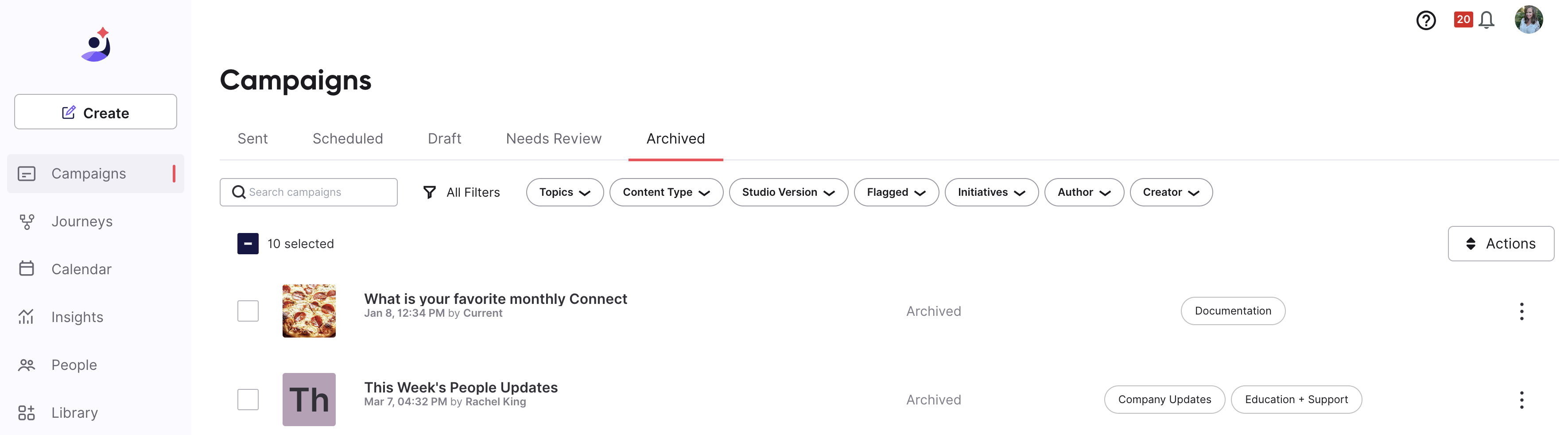Deselect all using 10 selected checkbox
This screenshot has width=1568, height=435.
click(248, 244)
